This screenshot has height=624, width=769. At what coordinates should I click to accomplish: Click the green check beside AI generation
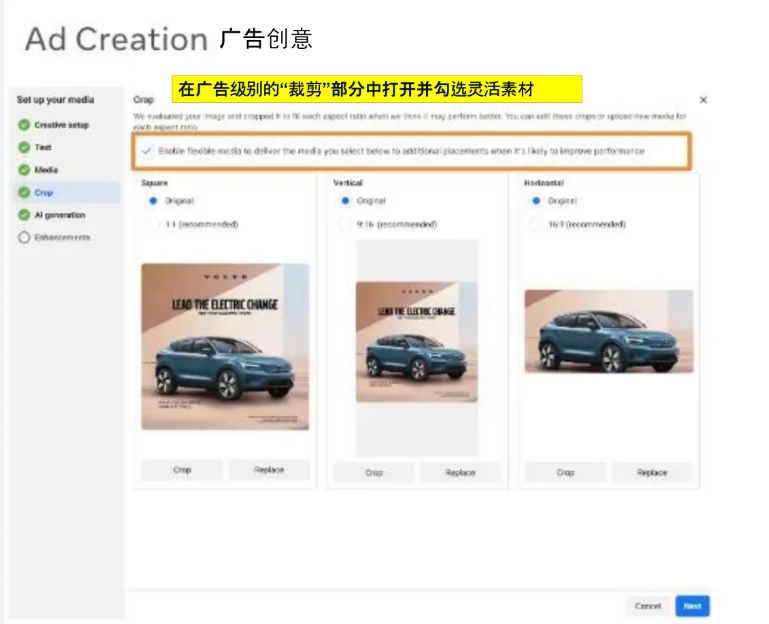tap(24, 215)
